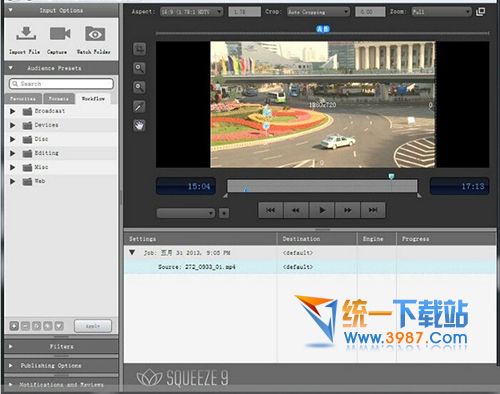Switch to the Favorites tab

pos(23,99)
